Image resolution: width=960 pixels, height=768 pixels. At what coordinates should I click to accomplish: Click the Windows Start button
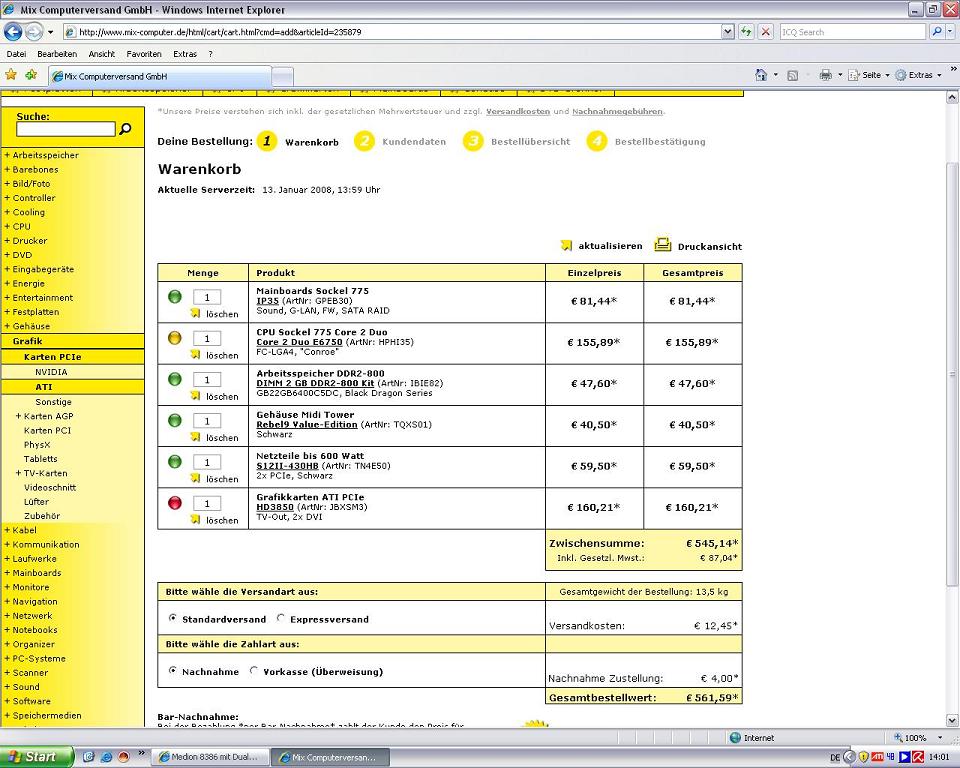tap(37, 757)
